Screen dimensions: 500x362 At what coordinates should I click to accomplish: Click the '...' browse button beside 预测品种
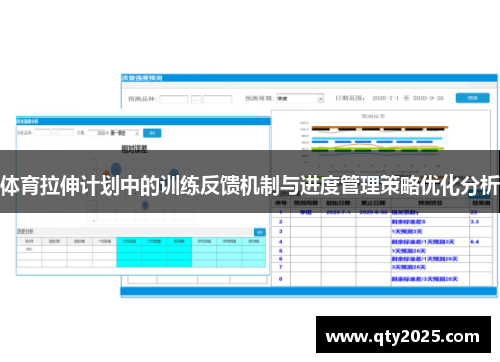[x=196, y=99]
